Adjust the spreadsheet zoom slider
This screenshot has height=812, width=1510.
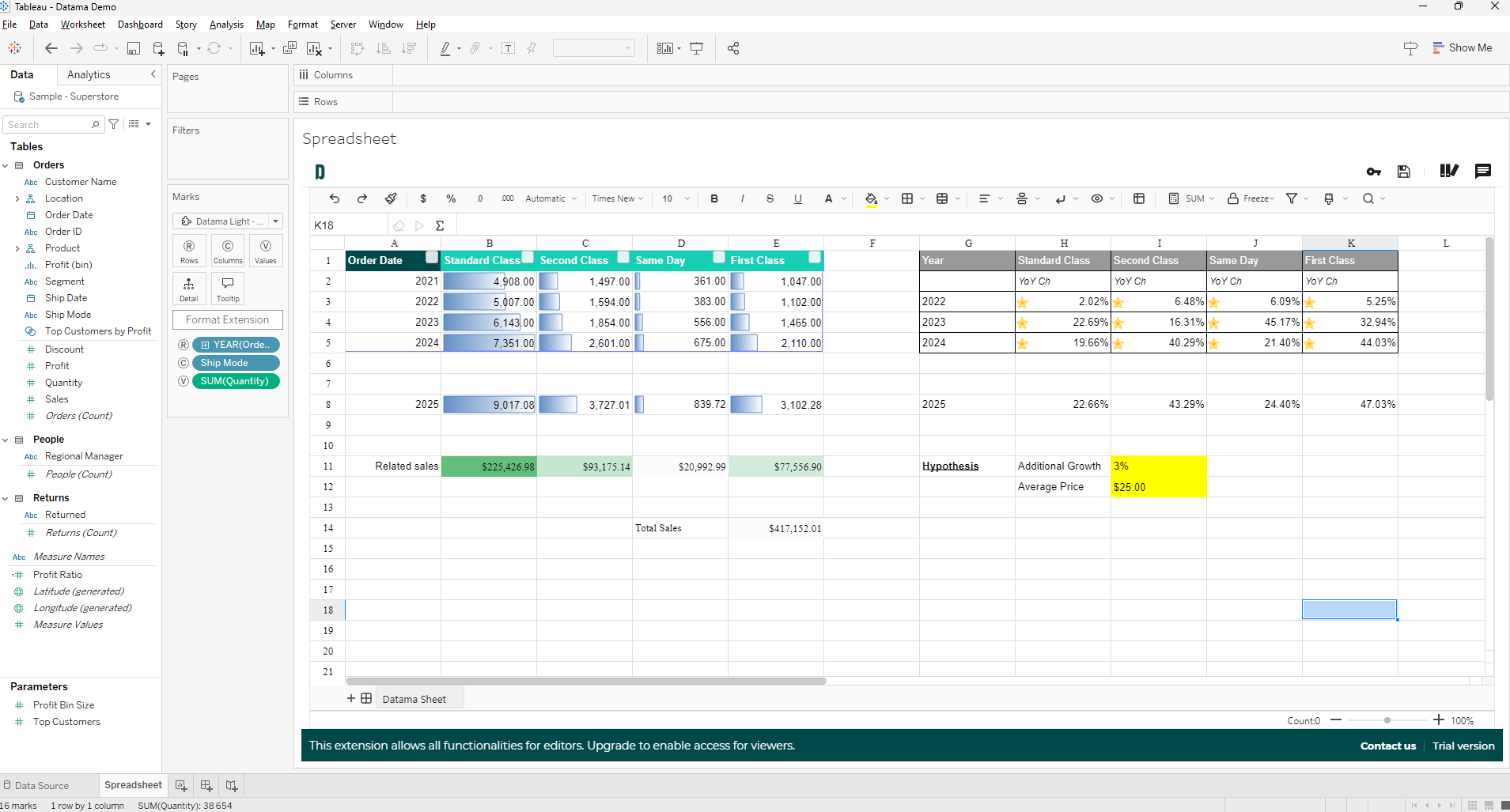point(1387,720)
